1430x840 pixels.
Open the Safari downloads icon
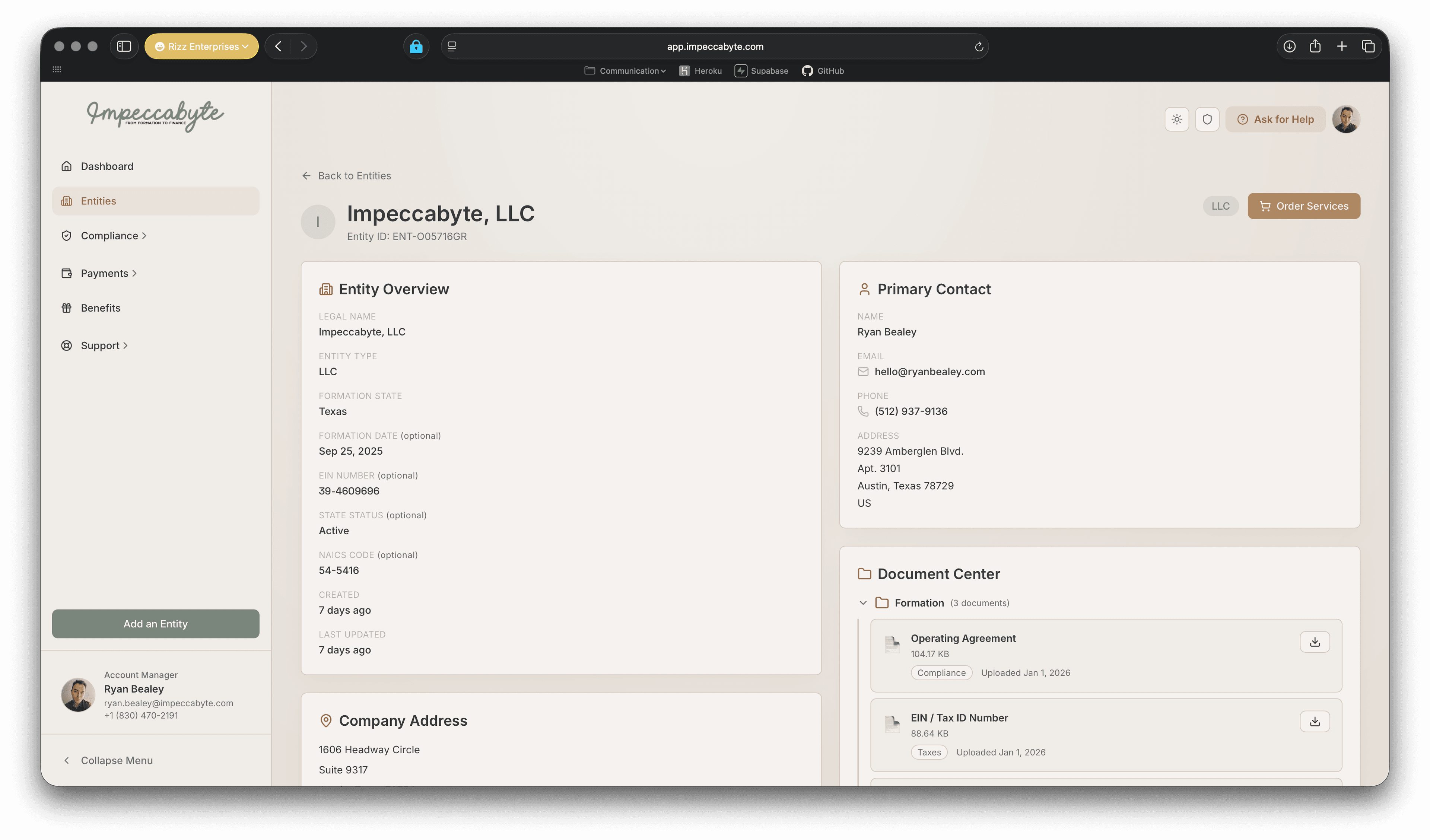1289,47
